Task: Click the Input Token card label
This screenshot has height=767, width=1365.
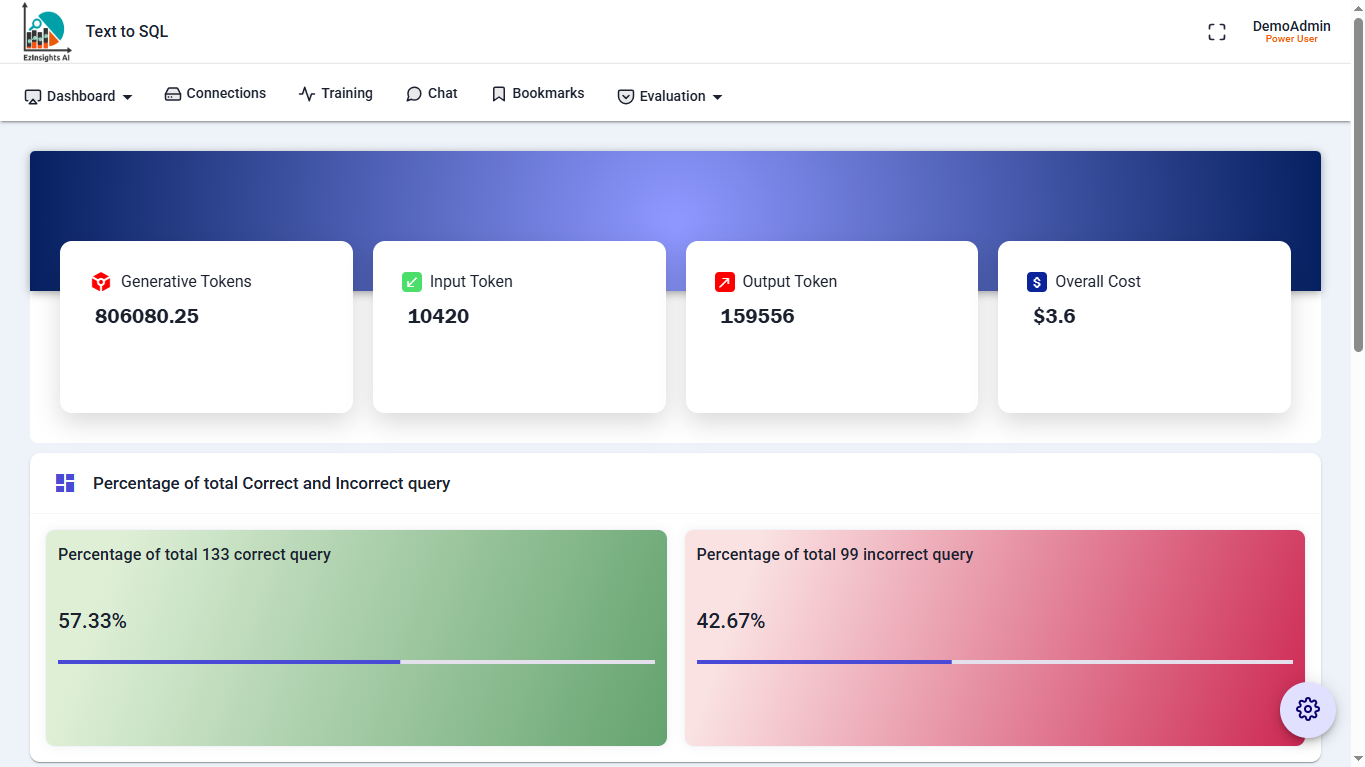Action: [x=471, y=282]
